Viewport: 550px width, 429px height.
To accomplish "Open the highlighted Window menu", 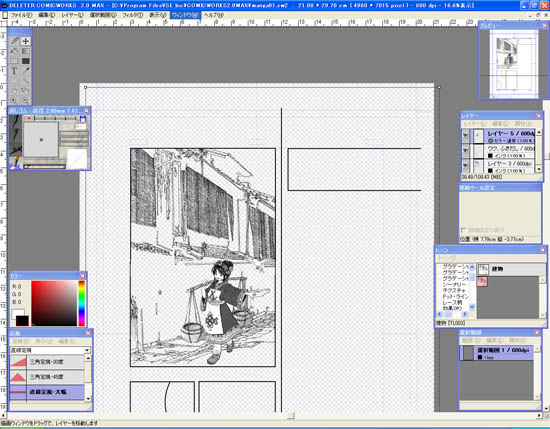I will pyautogui.click(x=185, y=15).
